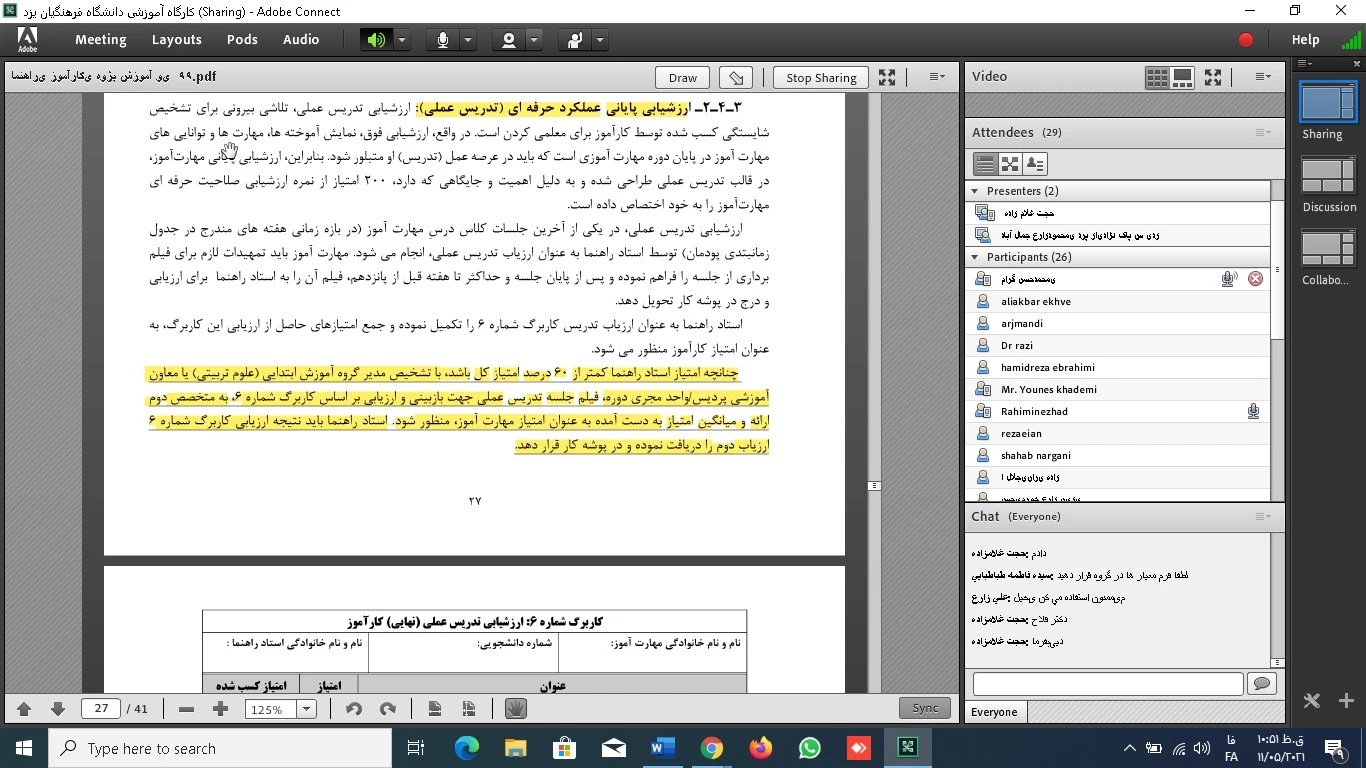
Task: Toggle the webcam button
Action: coord(509,40)
